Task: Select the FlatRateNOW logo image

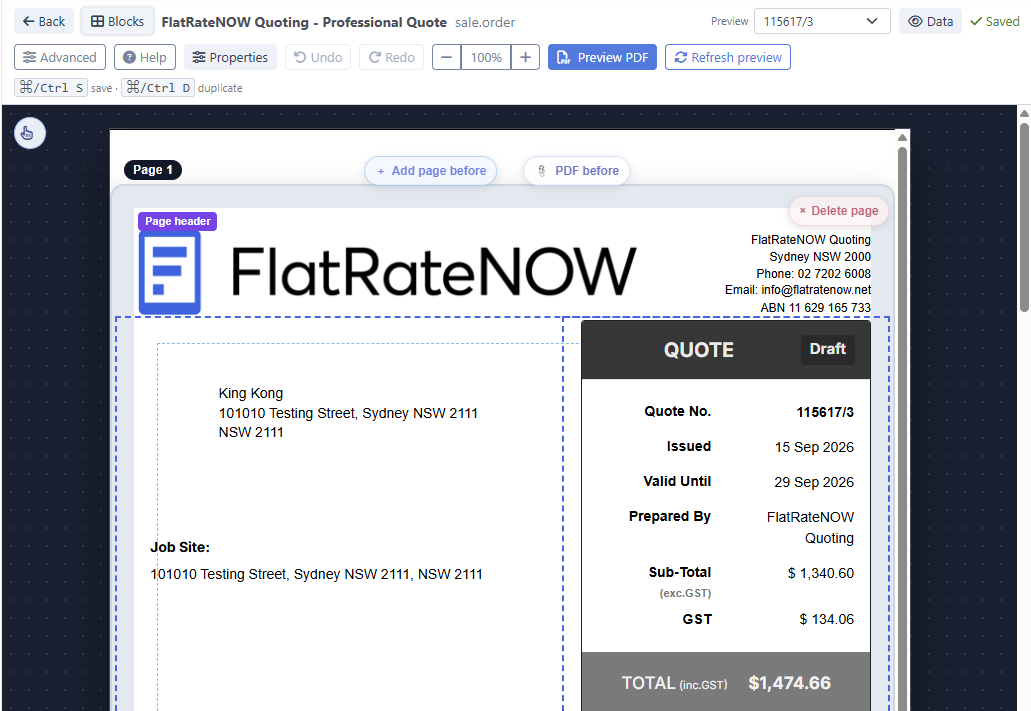Action: pyautogui.click(x=388, y=272)
